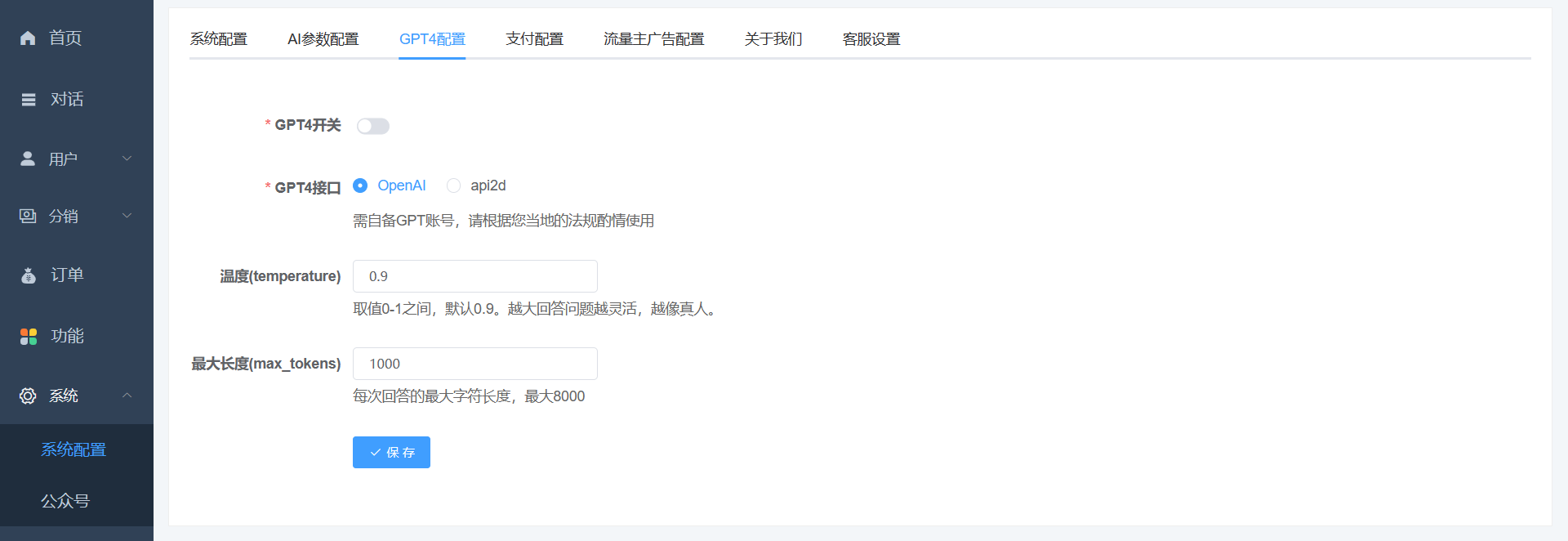Screen dimensions: 1568x541
Task: Select 公众号 in the sidebar submenu
Action: coord(65,501)
